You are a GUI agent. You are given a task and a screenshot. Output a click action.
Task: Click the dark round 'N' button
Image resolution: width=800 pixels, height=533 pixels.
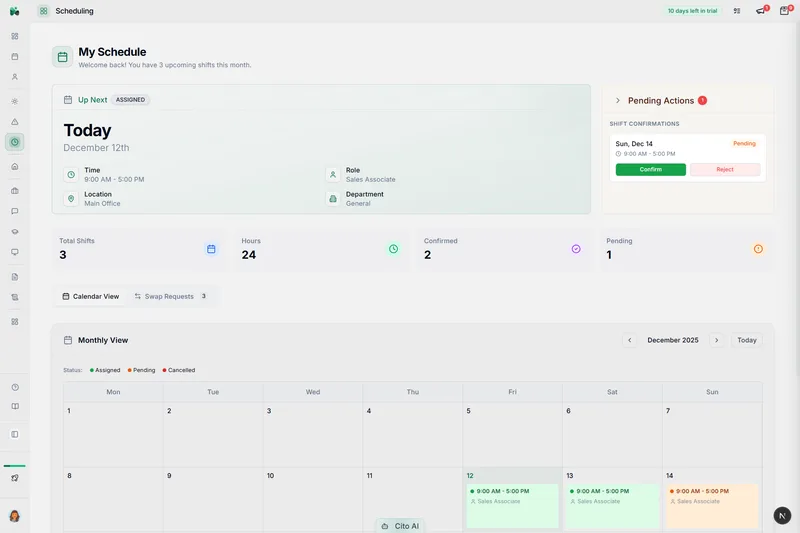coord(782,516)
